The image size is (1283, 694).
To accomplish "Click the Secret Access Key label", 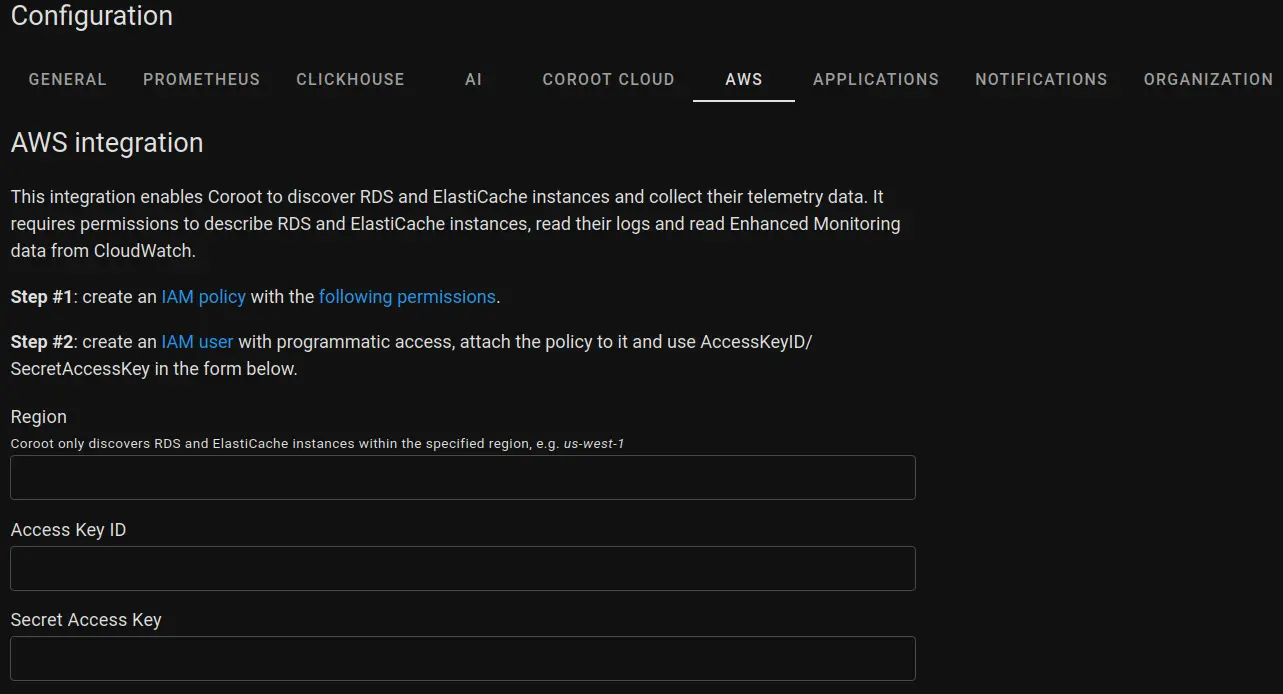I will pos(86,620).
